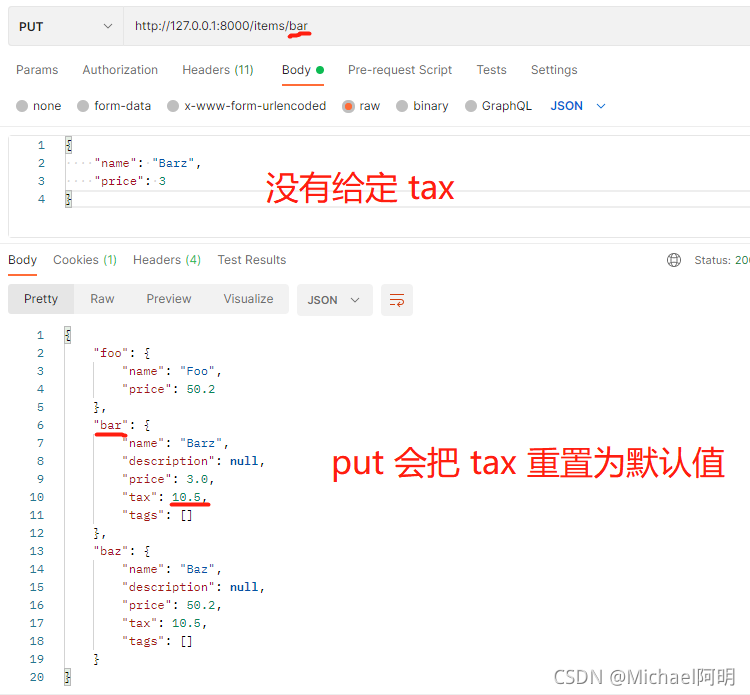
Task: Open the Settings tab
Action: coord(554,70)
